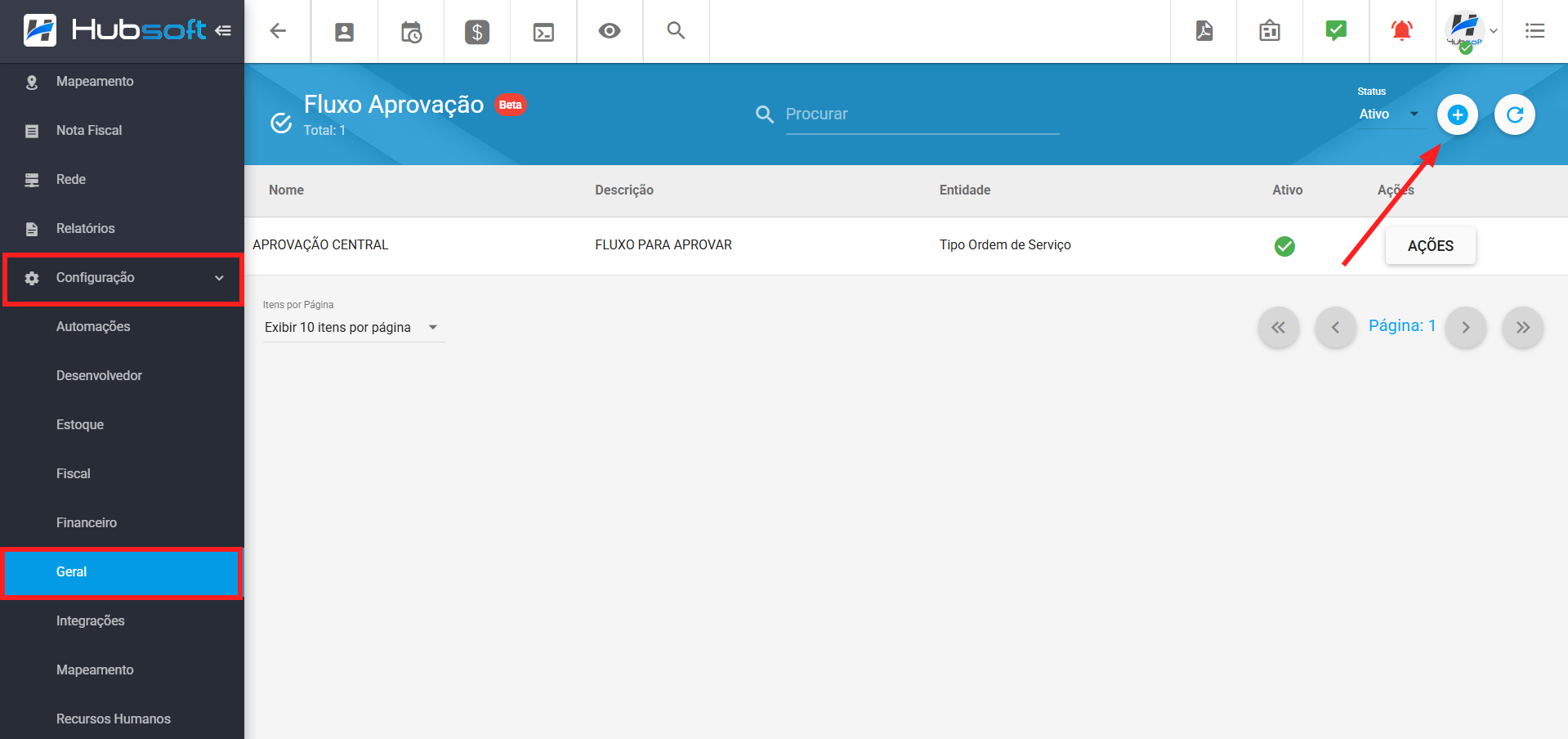Click the scheduling calendar icon in toolbar
1568x739 pixels.
[x=410, y=31]
